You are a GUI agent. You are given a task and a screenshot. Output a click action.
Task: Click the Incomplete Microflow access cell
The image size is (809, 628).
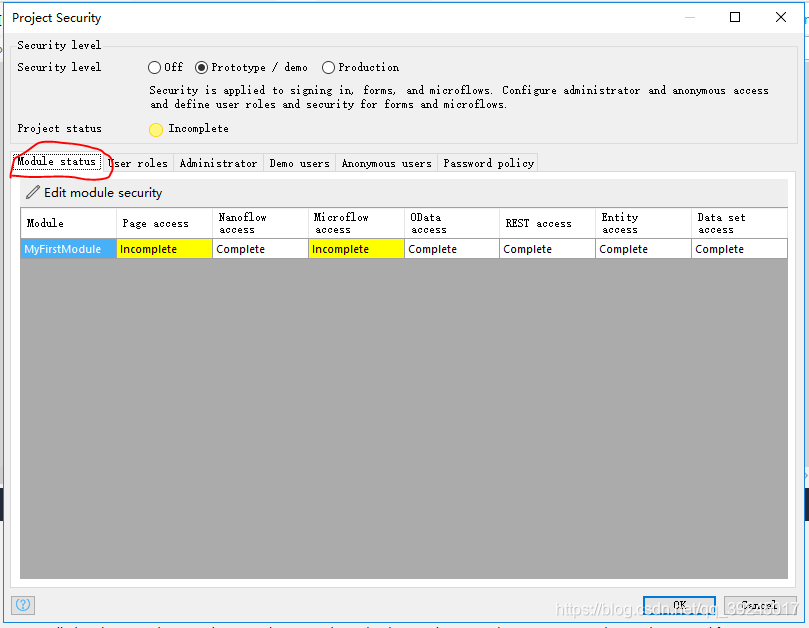click(x=356, y=249)
